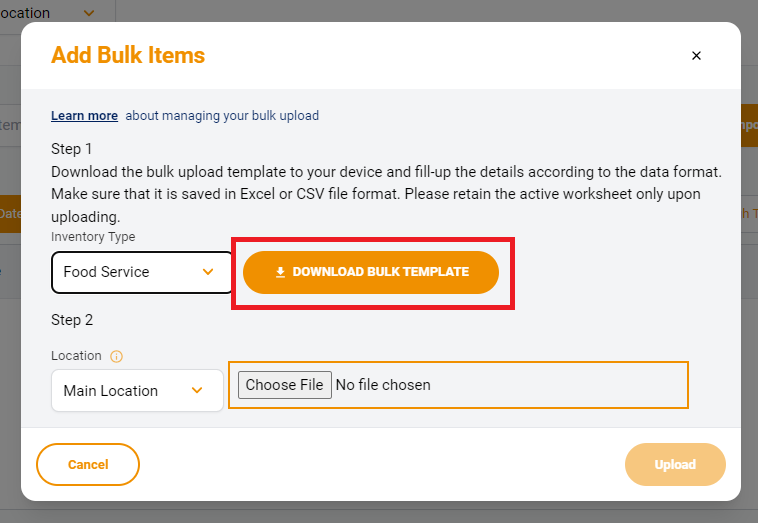
Task: Click the info icon beside Location label
Action: coord(117,356)
